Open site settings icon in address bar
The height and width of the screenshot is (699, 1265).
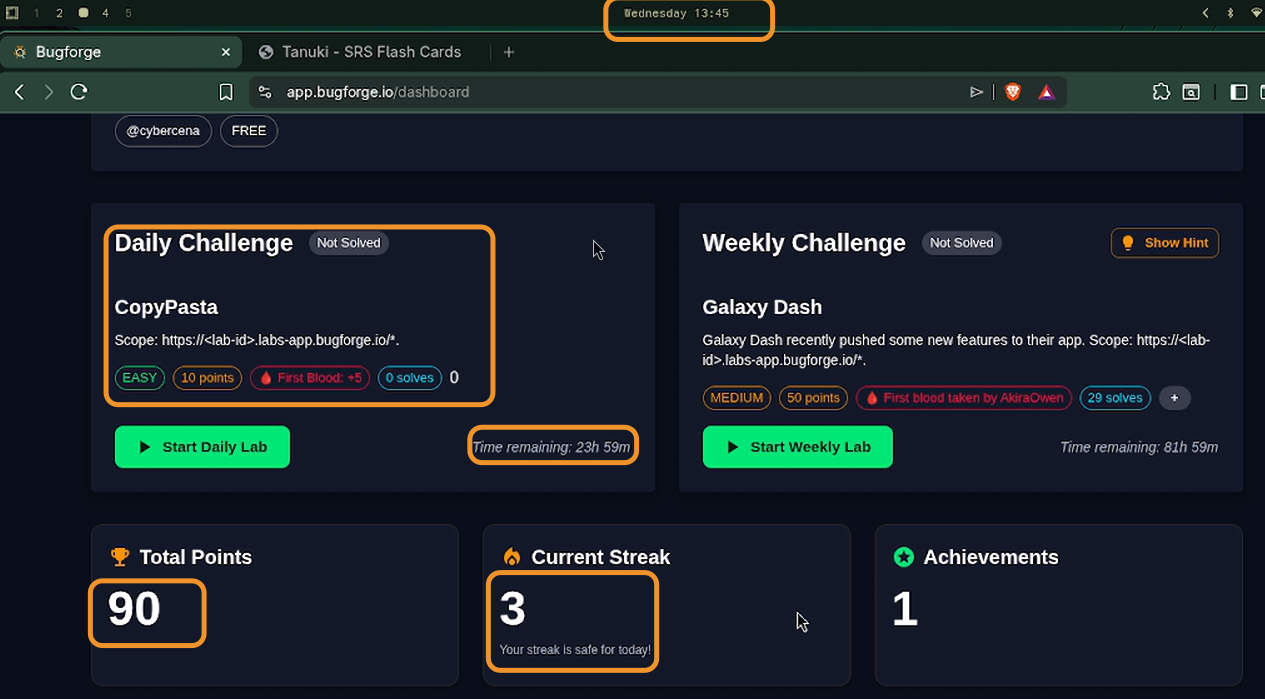265,92
